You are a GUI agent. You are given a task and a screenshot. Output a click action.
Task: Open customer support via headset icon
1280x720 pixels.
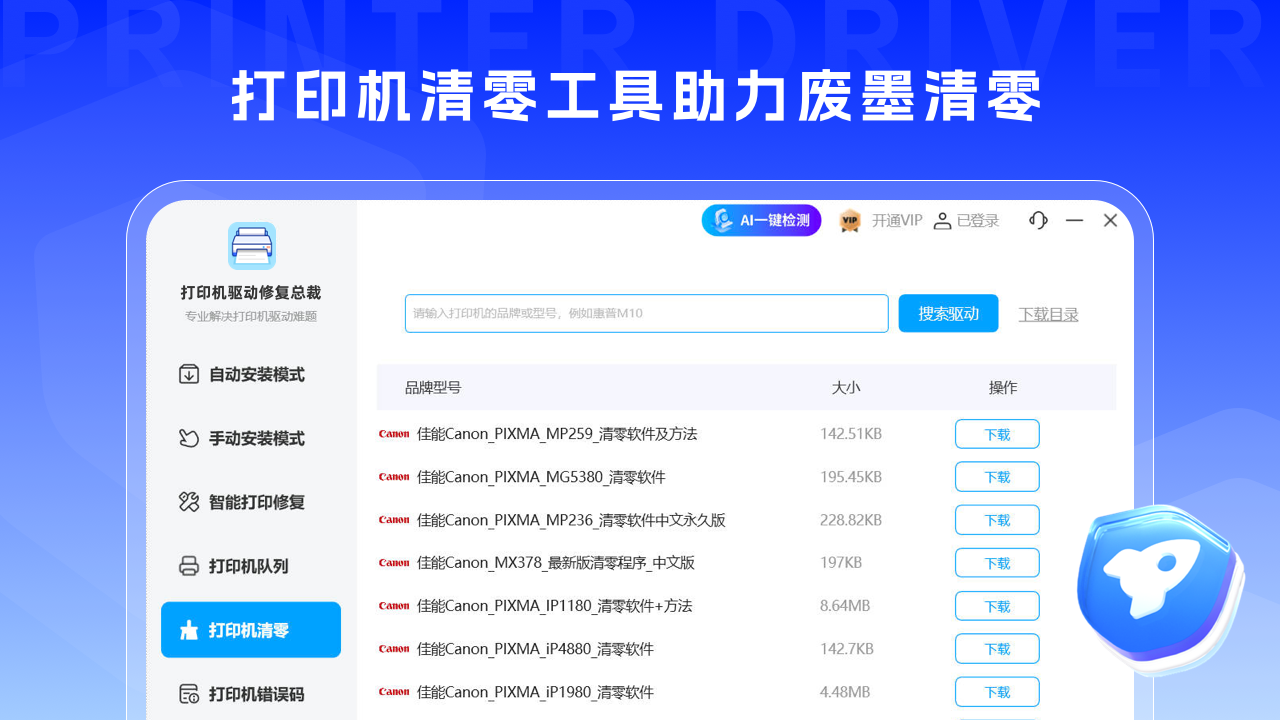[1038, 220]
